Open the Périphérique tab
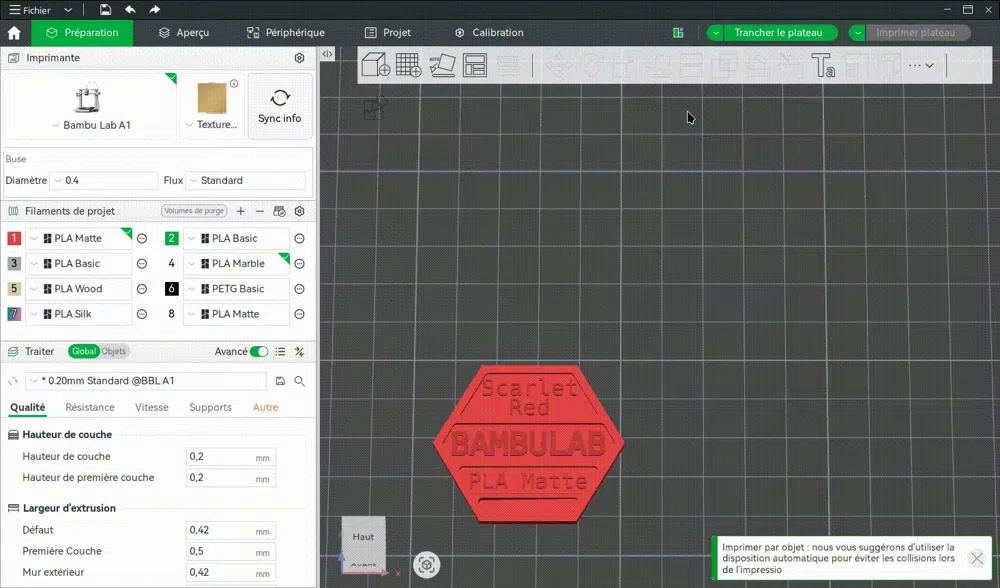 286,33
